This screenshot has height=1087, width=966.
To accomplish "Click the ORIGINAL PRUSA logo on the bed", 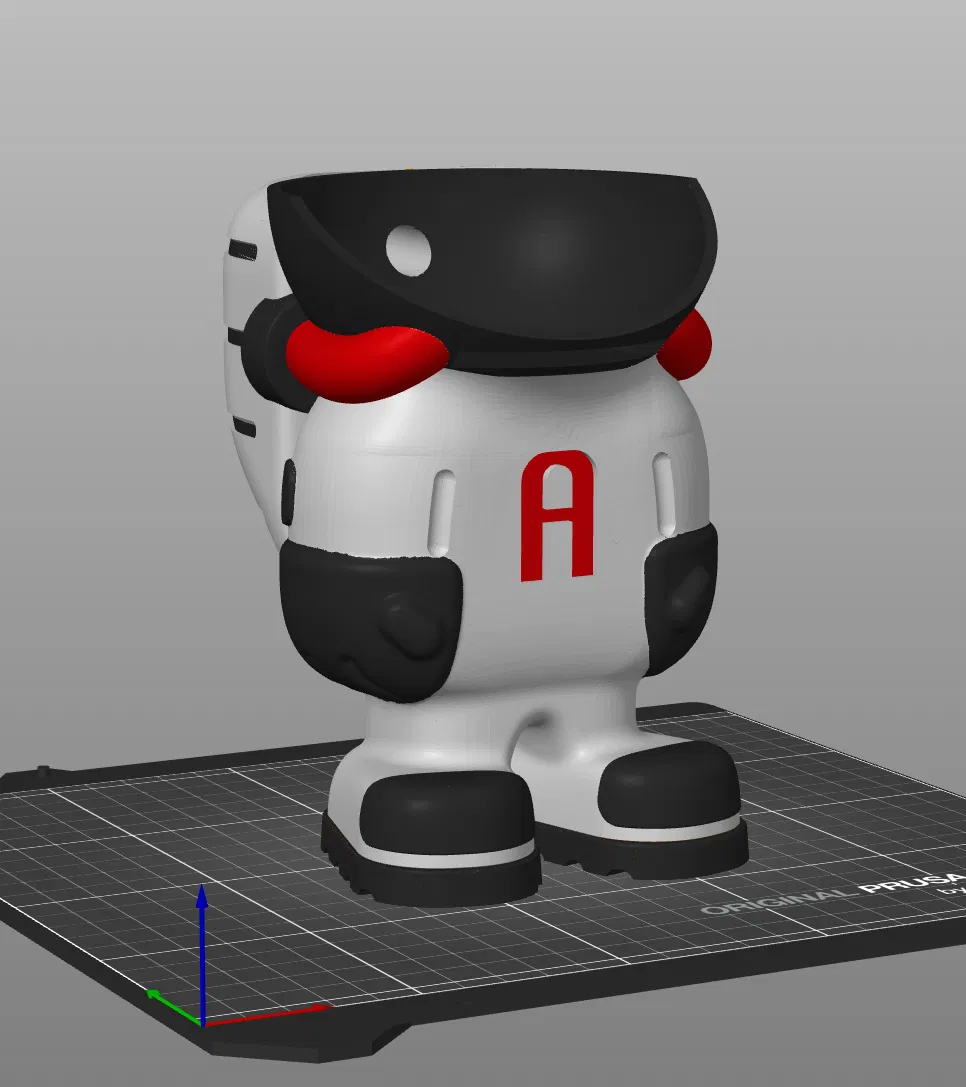I will tap(832, 894).
